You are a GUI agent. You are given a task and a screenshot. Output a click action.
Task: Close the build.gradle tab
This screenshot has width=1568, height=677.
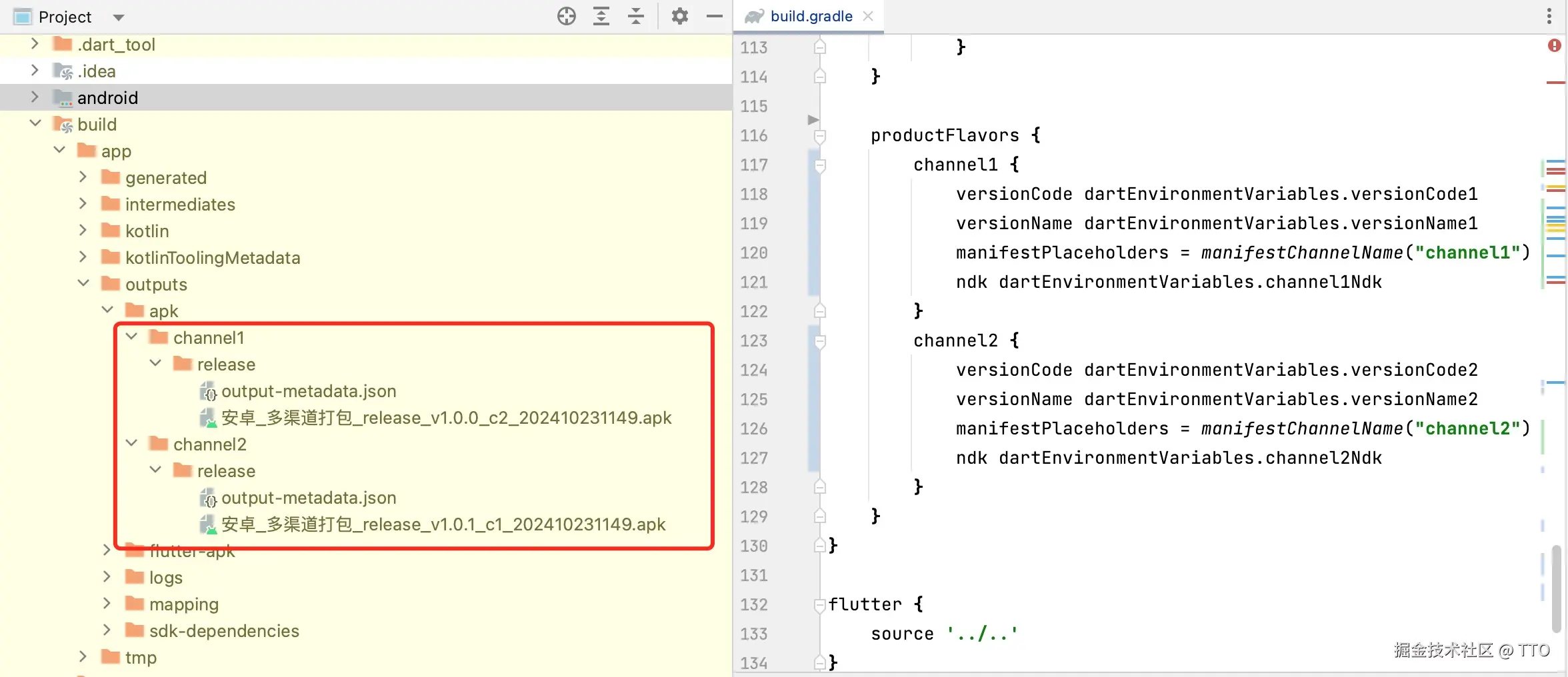click(x=868, y=16)
